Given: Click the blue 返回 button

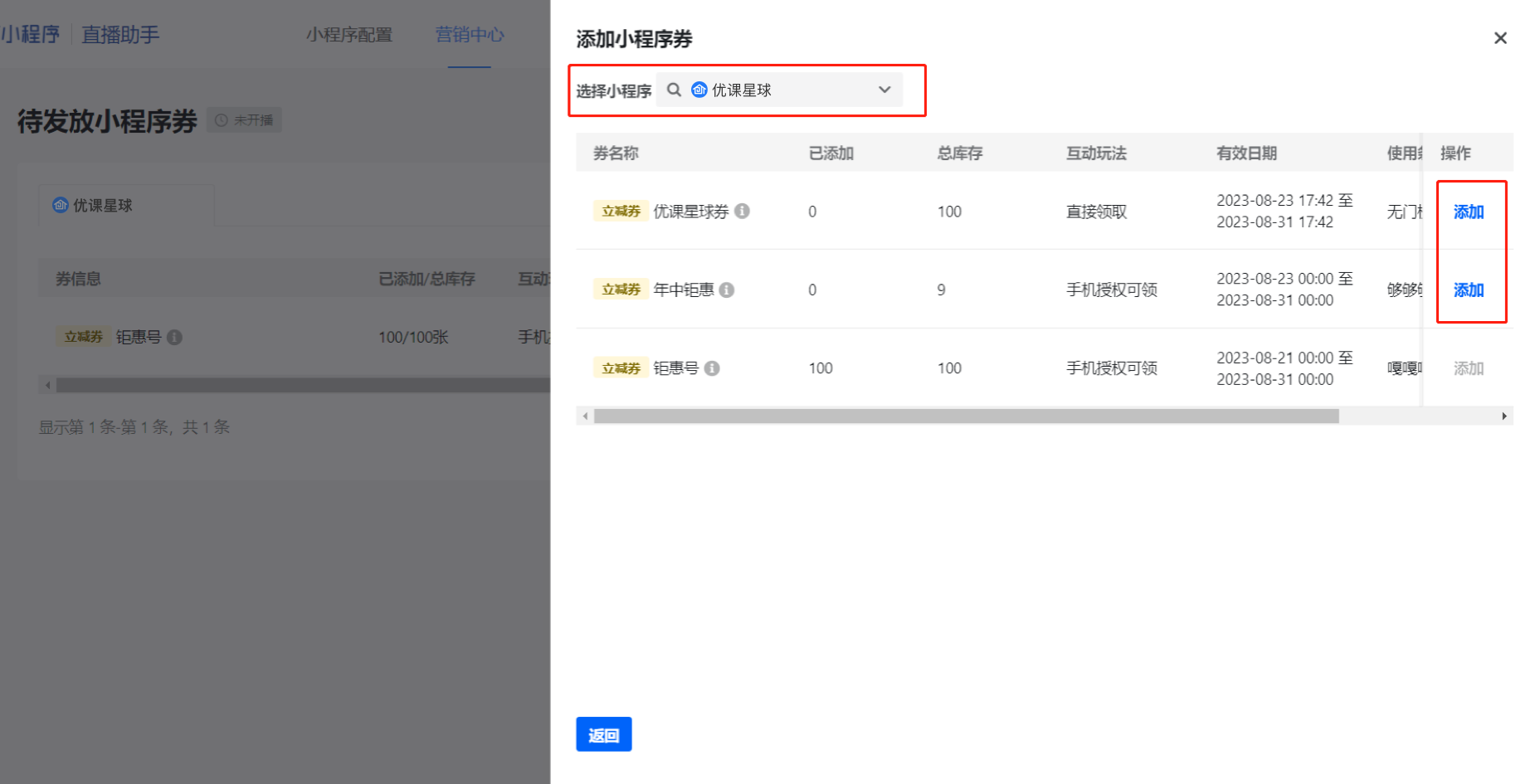Looking at the screenshot, I should coord(604,734).
